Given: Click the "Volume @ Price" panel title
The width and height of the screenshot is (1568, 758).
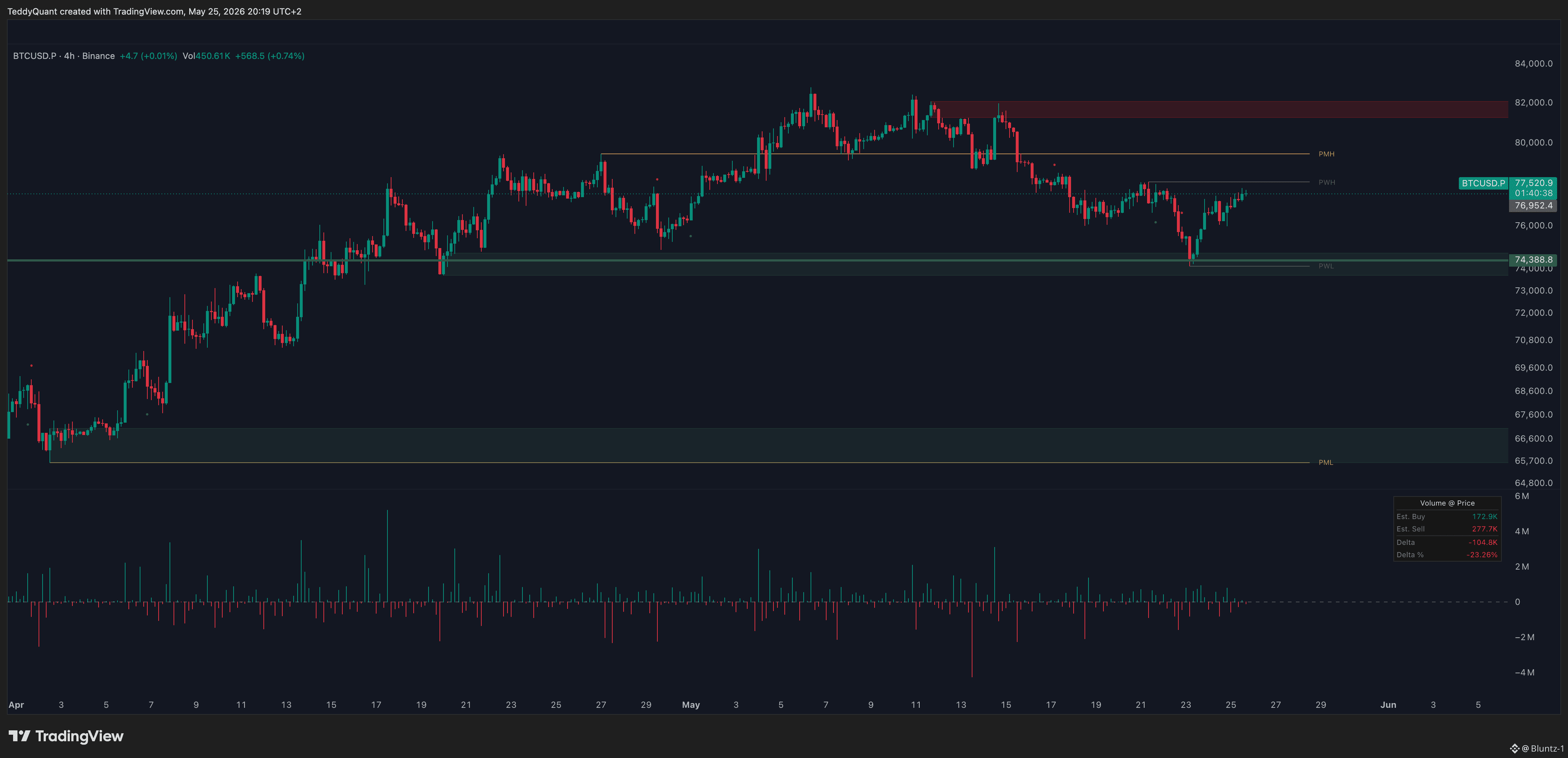Looking at the screenshot, I should point(1447,503).
